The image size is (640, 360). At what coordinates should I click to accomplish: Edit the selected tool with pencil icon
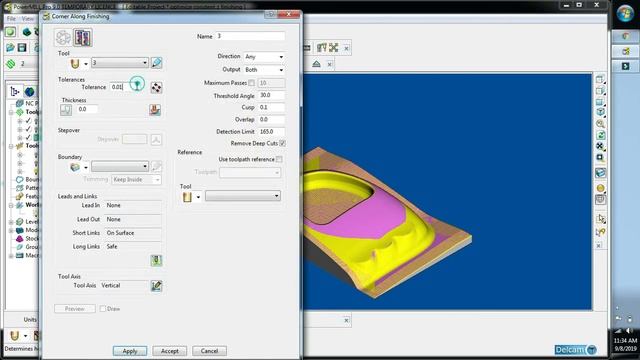coord(156,63)
